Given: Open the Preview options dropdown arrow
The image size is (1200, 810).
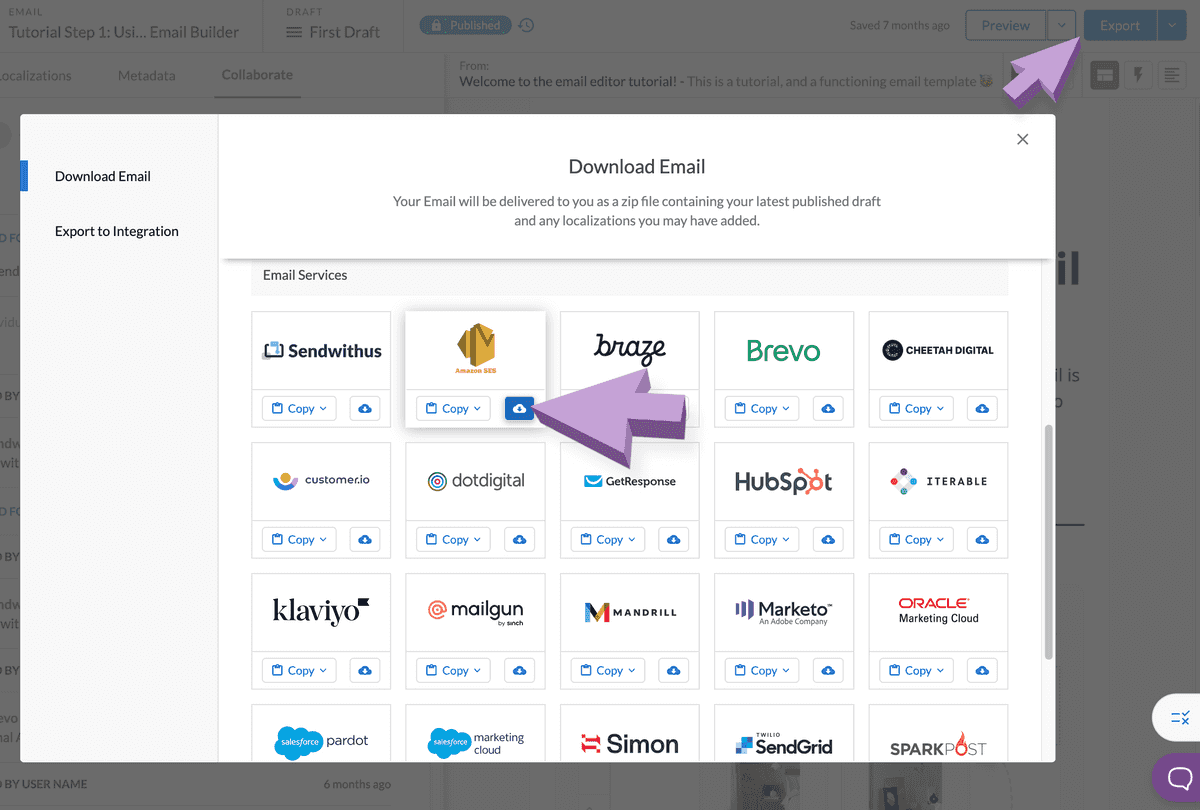Looking at the screenshot, I should (1062, 25).
